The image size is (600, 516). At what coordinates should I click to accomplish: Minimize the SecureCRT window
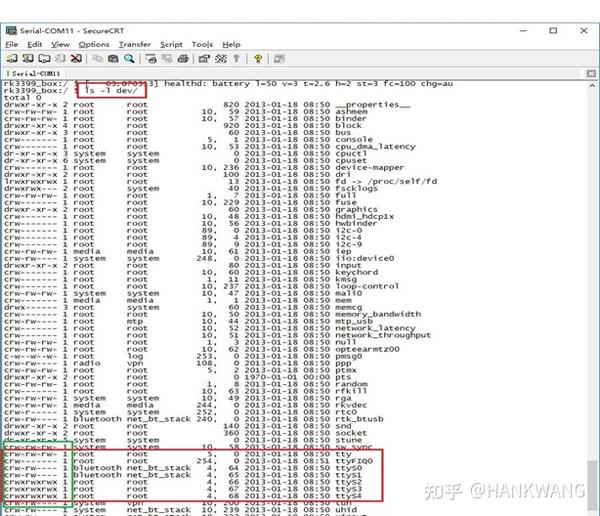523,31
